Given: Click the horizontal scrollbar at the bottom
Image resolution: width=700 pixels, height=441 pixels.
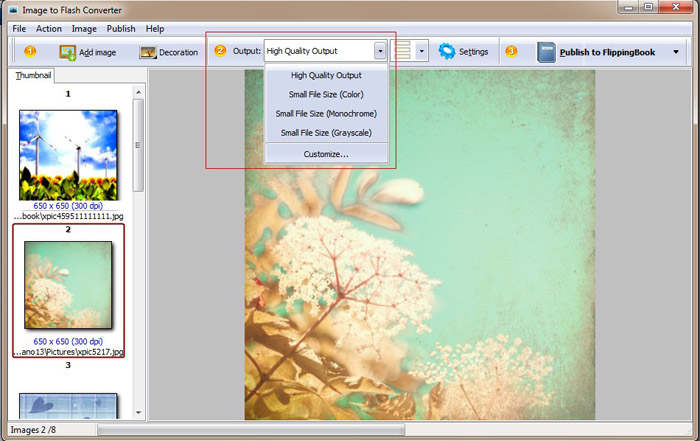Looking at the screenshot, I should point(251,430).
